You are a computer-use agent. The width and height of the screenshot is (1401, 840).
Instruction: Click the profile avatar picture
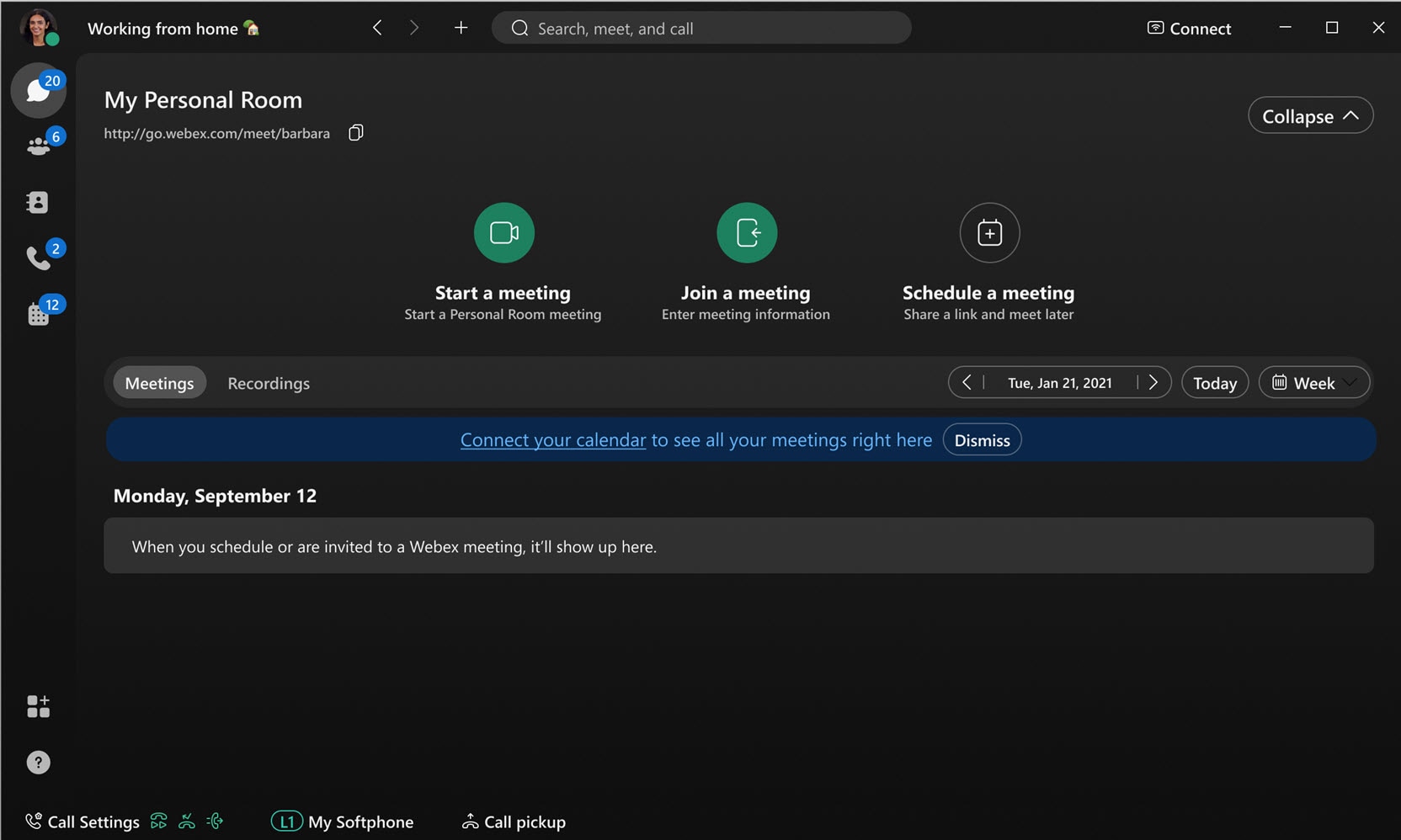tap(39, 28)
